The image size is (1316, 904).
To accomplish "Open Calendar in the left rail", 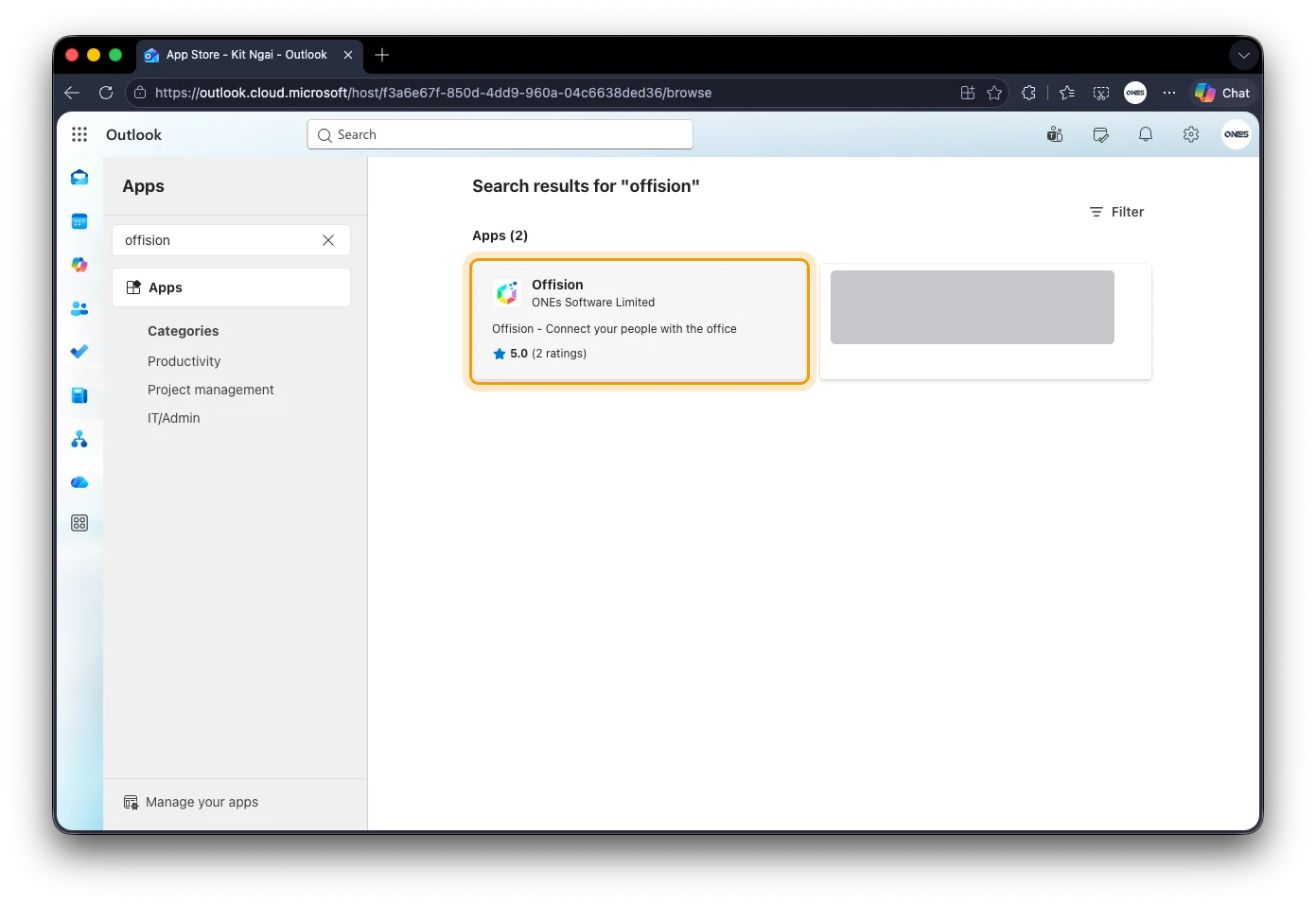I will (79, 221).
